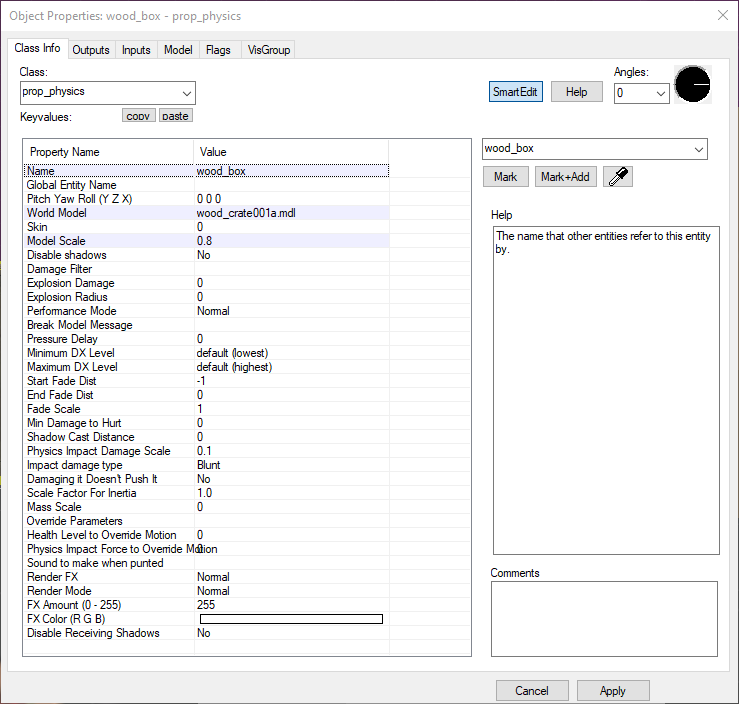This screenshot has height=704, width=739.
Task: Select the Render Mode property row
Action: (x=206, y=591)
